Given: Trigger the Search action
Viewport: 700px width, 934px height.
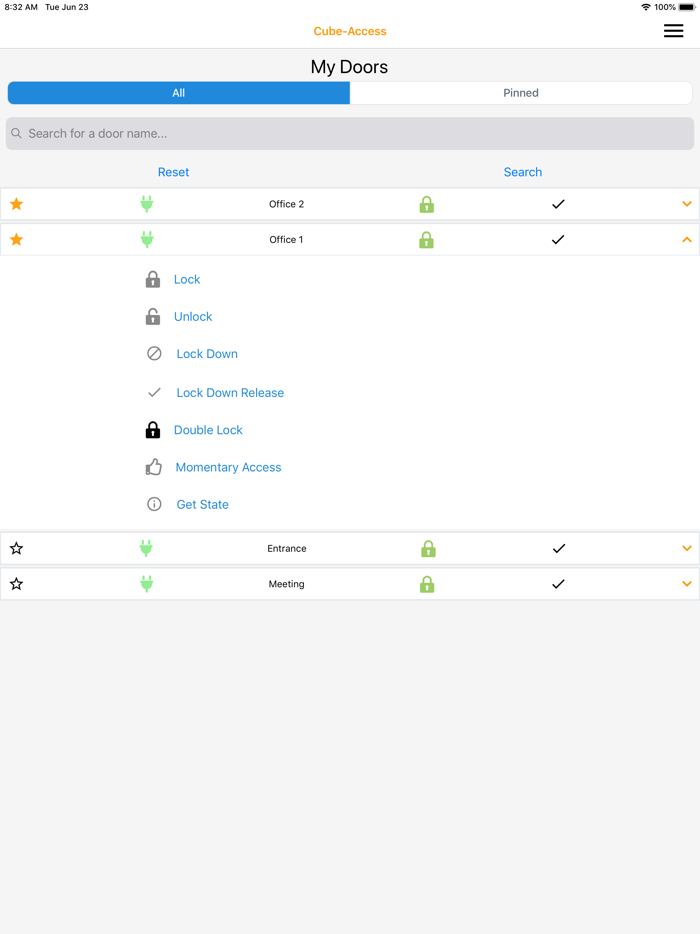Looking at the screenshot, I should 522,171.
